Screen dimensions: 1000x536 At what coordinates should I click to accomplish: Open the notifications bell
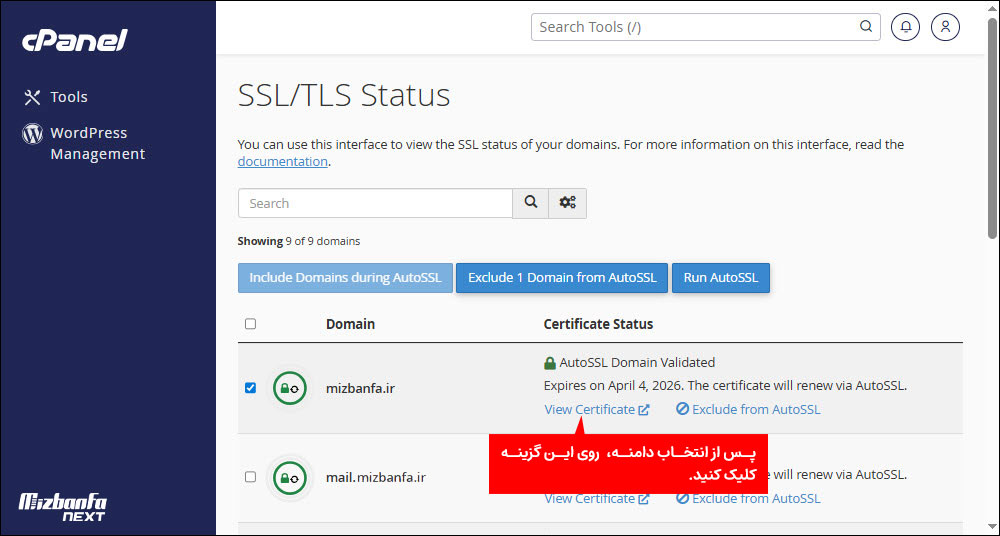(906, 27)
